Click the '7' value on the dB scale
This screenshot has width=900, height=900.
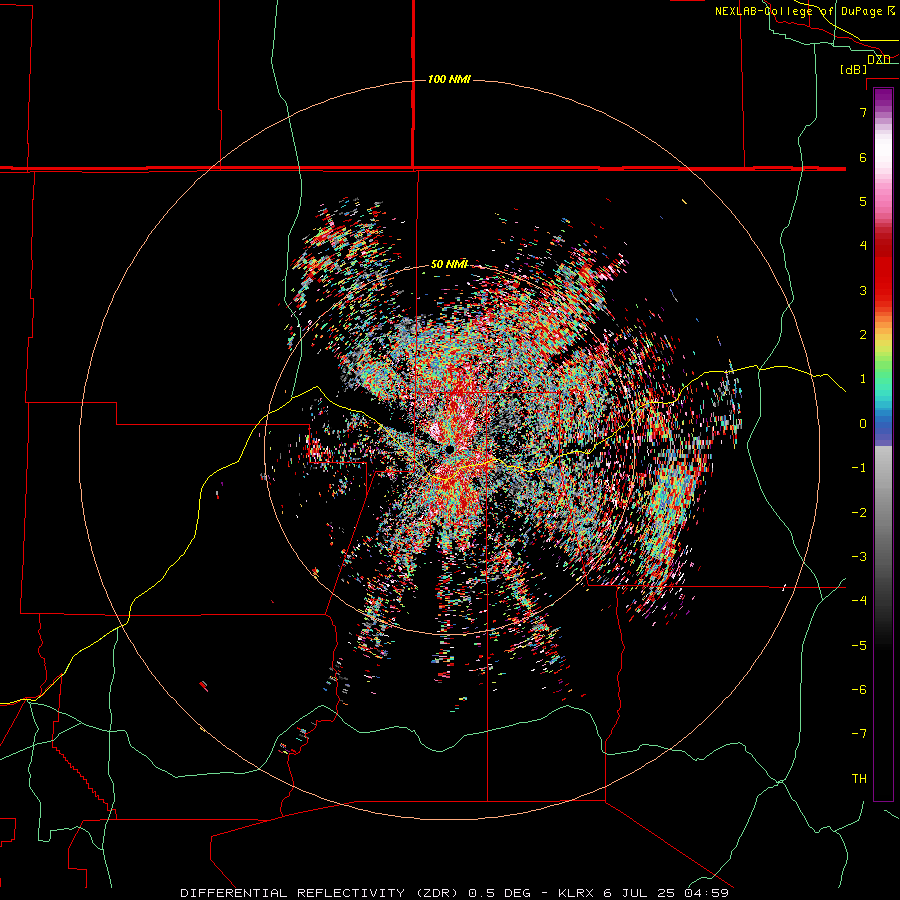863,112
